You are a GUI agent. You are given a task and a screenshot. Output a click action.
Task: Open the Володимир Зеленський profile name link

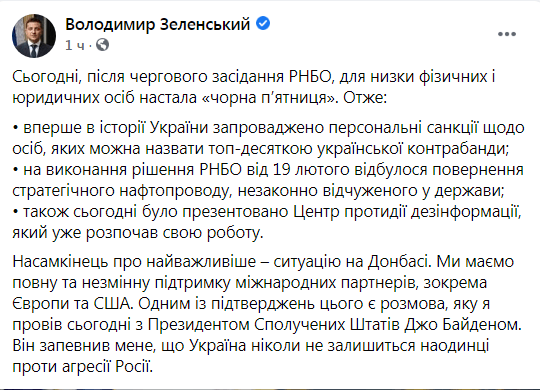(158, 24)
